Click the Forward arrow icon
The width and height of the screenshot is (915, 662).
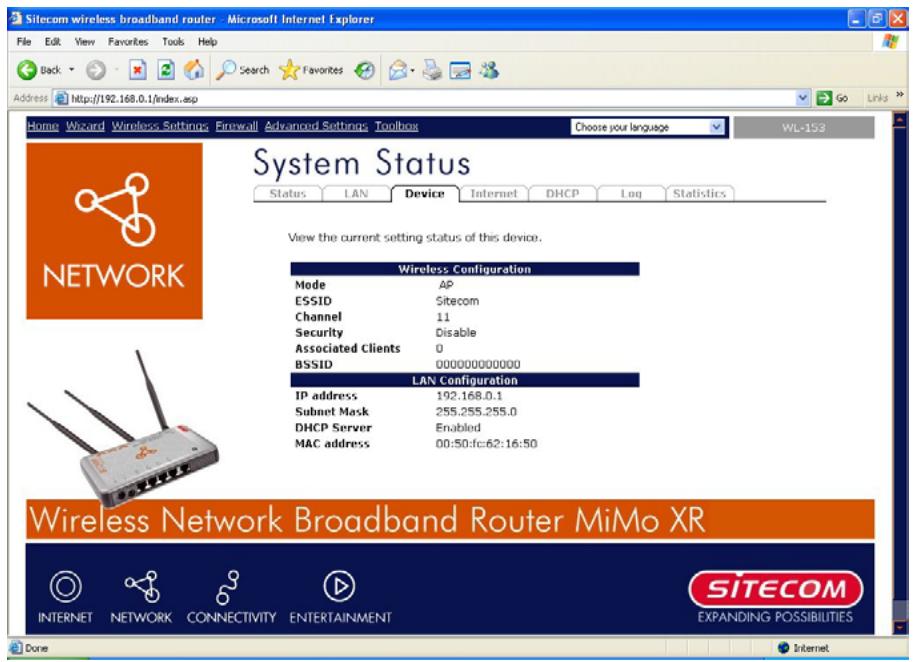click(x=96, y=71)
